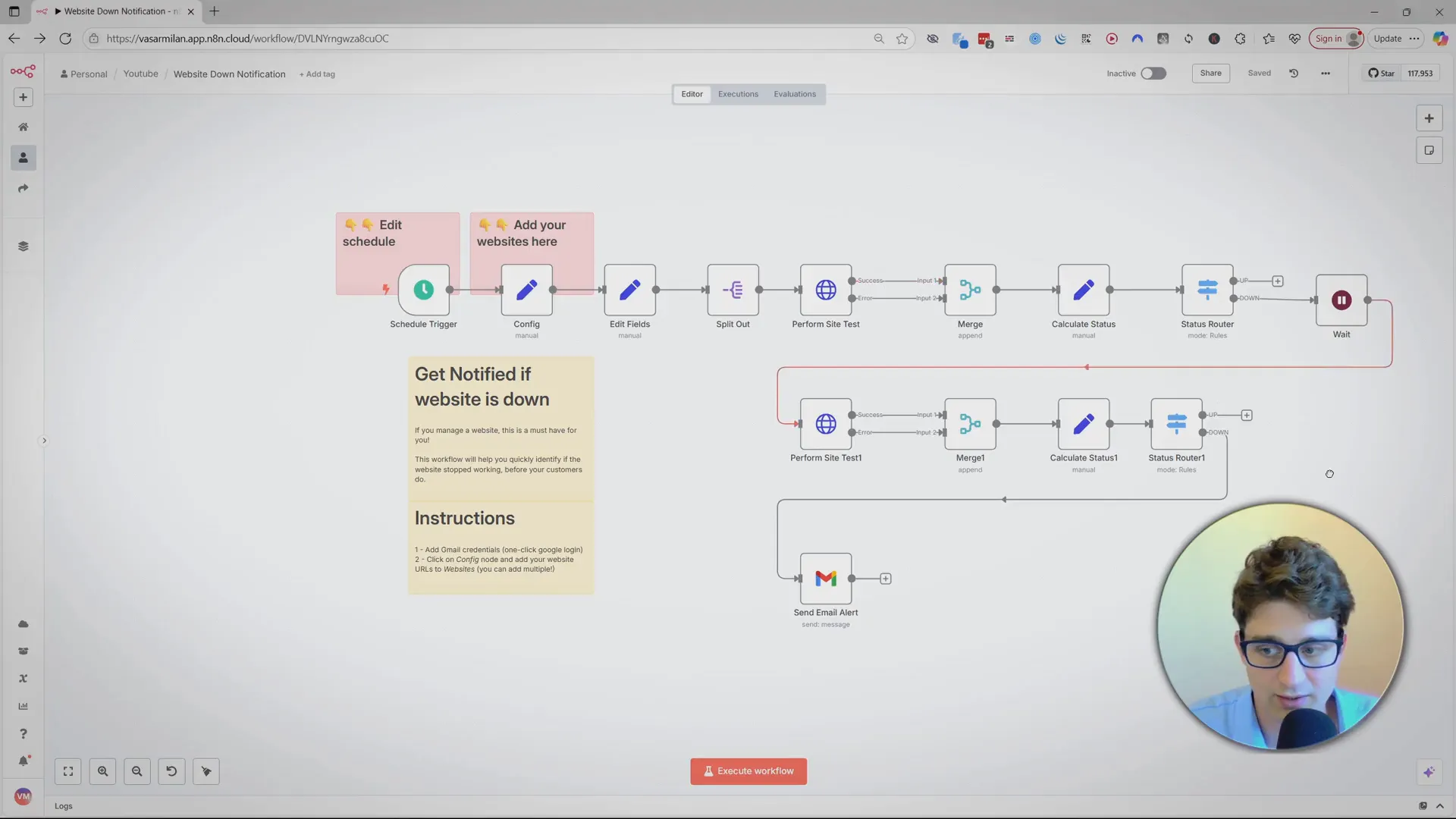Image resolution: width=1456 pixels, height=819 pixels.
Task: Click the tidy up workflow button
Action: pos(206,771)
